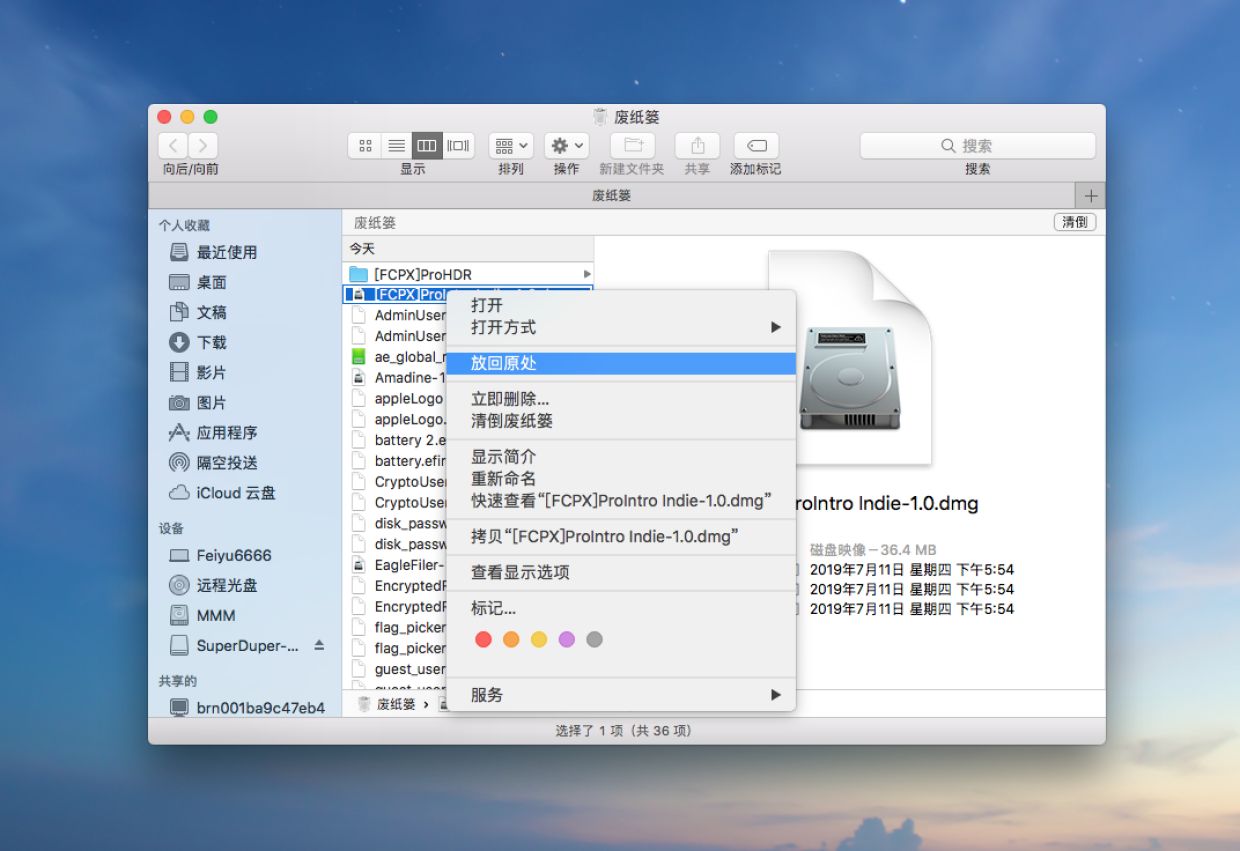Switch Finder to icon grid view

pos(365,146)
